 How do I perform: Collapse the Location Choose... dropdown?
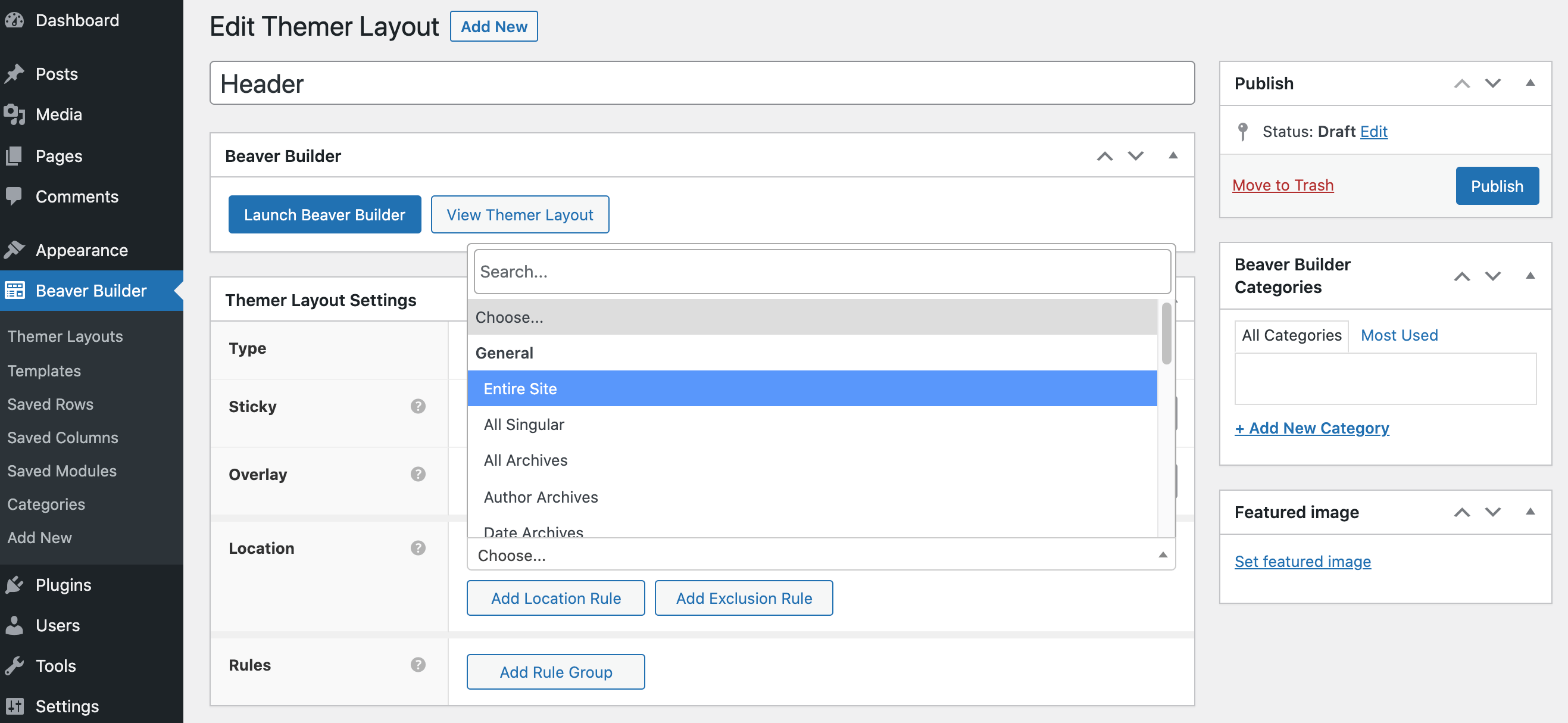(x=1162, y=555)
